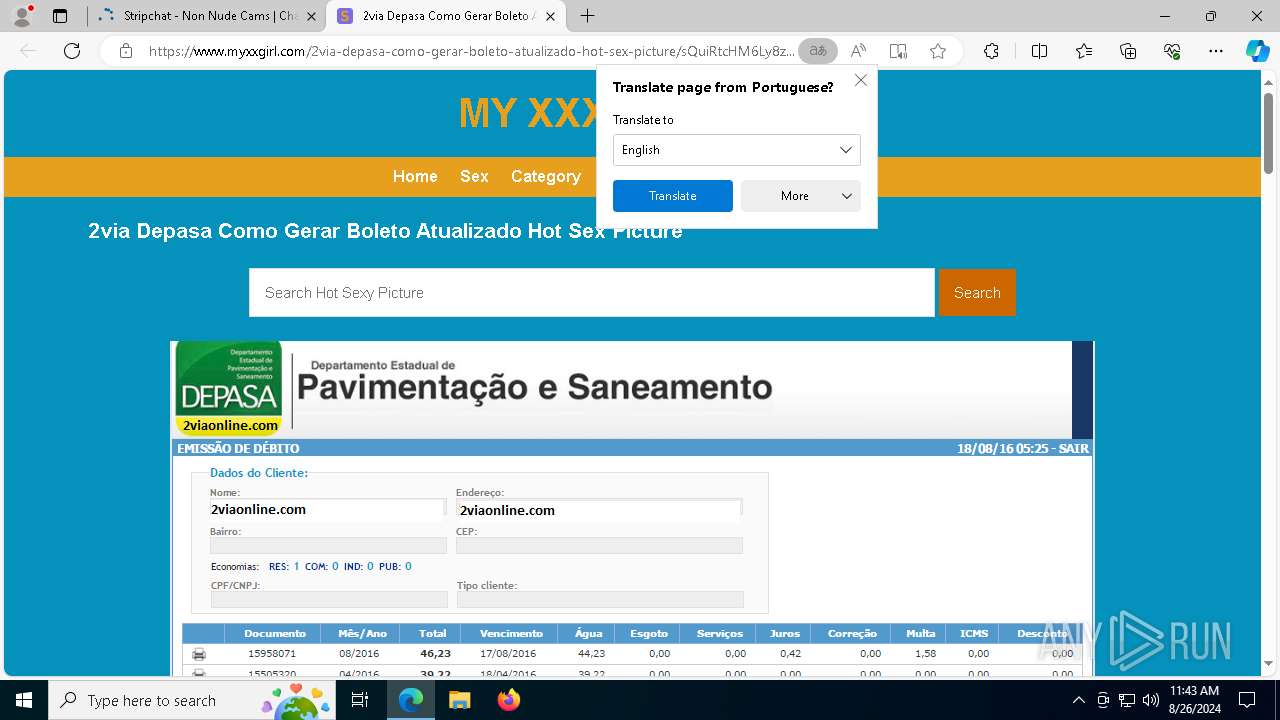Open Favorites list icon
This screenshot has height=720, width=1280.
click(1084, 51)
